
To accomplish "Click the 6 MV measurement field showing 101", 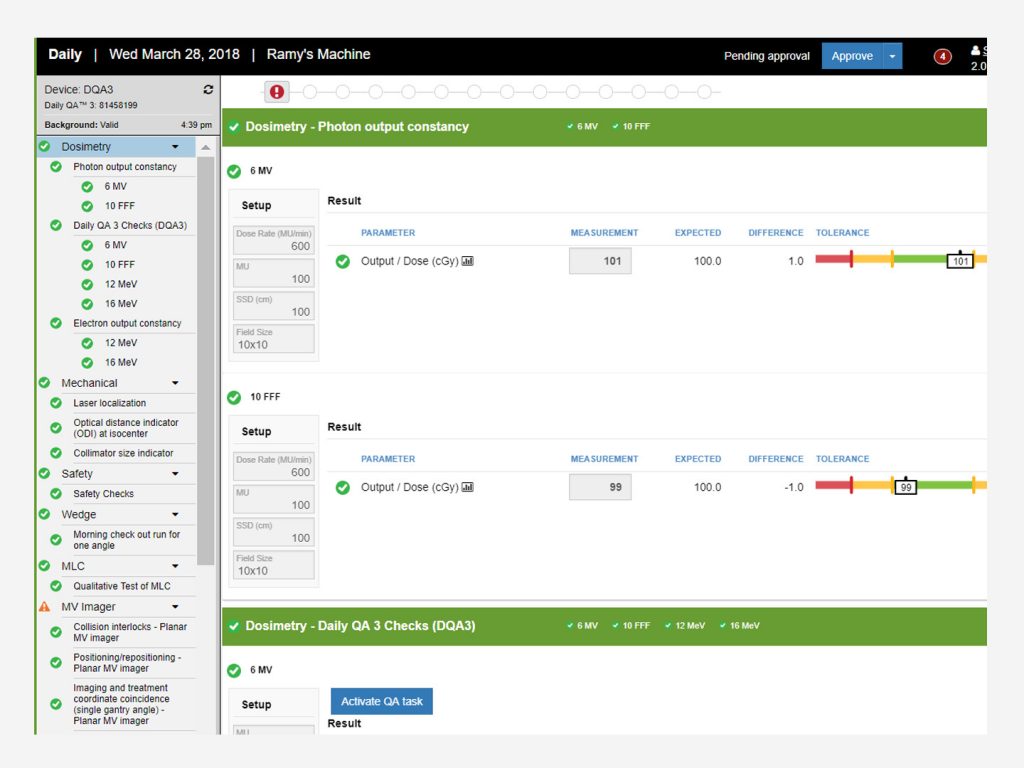I will pos(600,261).
